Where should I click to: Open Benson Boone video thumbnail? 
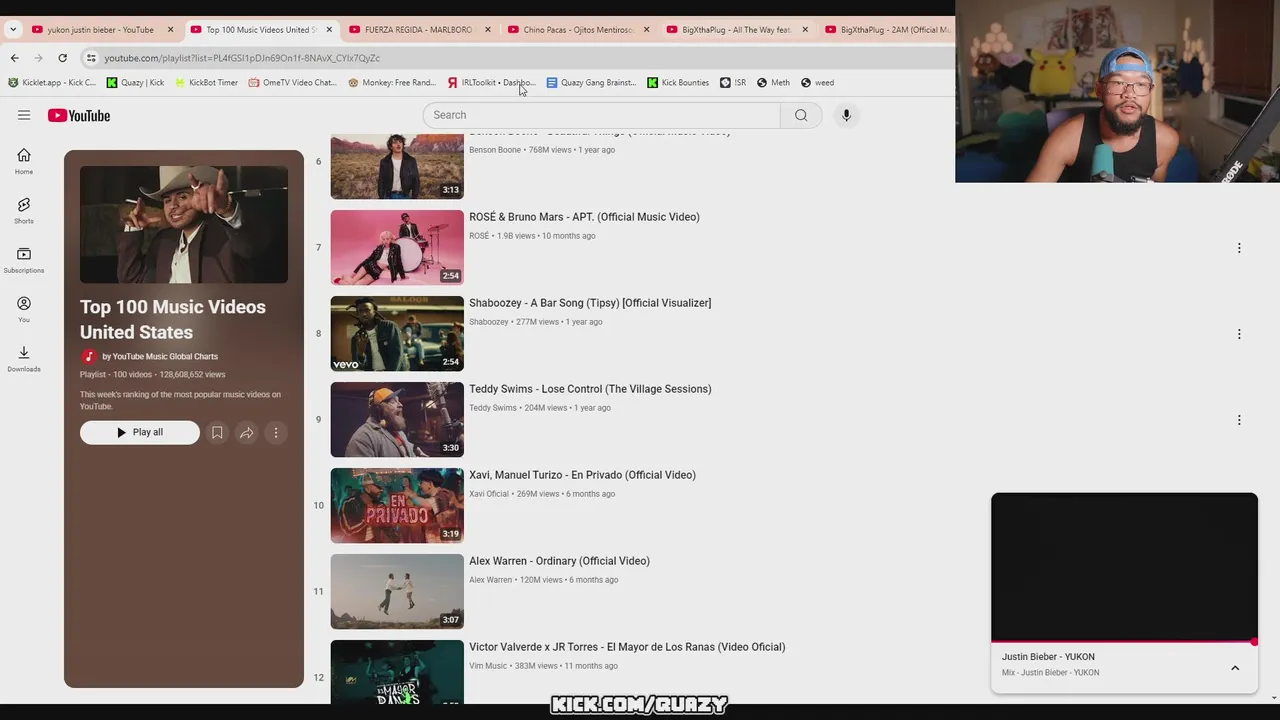point(397,167)
